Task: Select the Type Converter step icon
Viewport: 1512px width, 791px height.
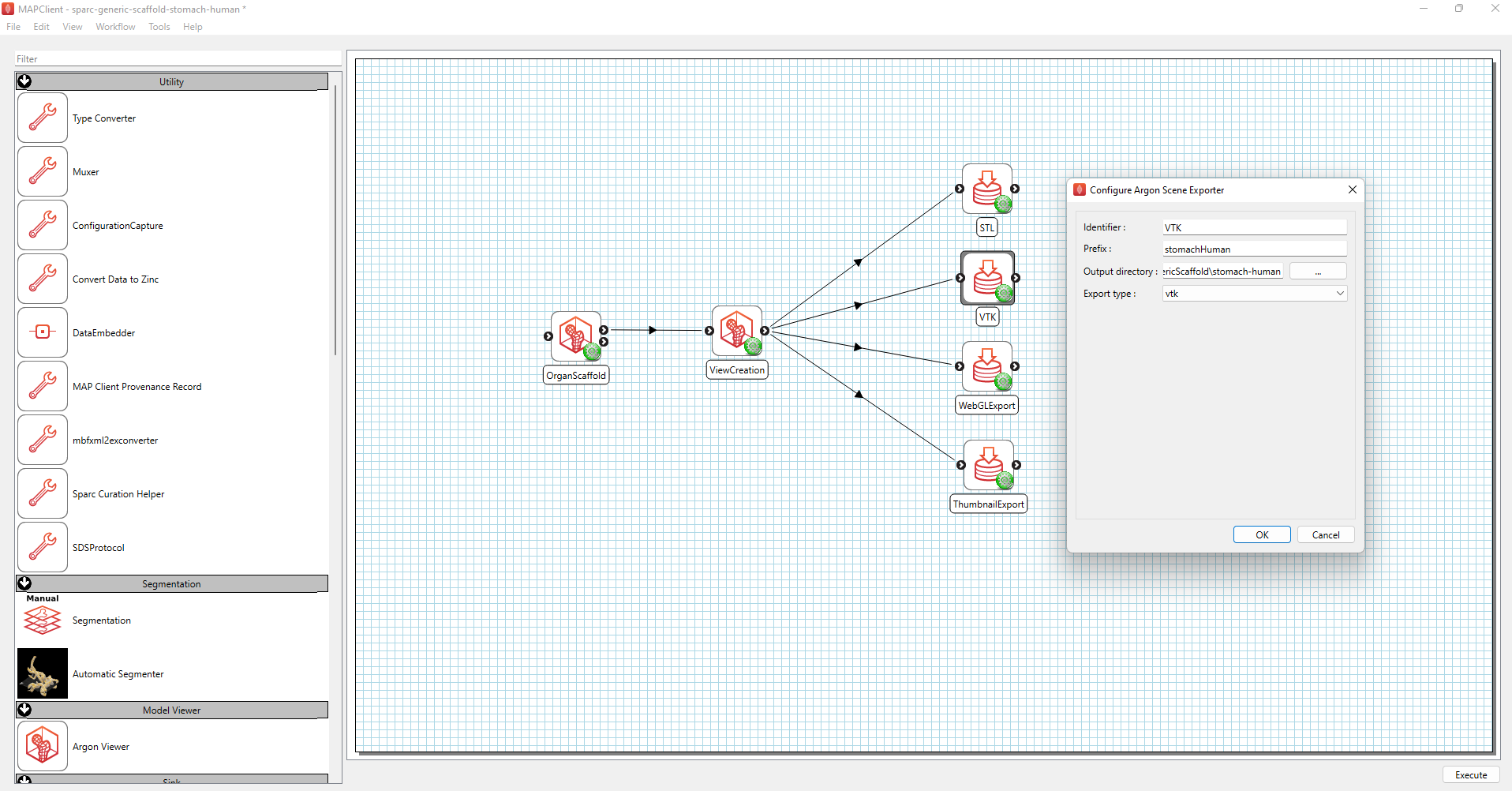Action: (x=43, y=118)
